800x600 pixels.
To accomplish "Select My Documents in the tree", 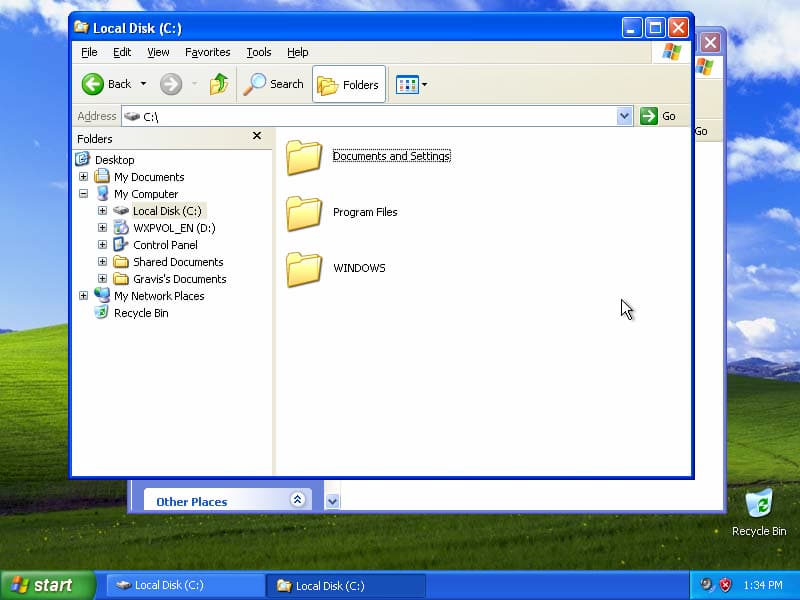I will (x=149, y=177).
